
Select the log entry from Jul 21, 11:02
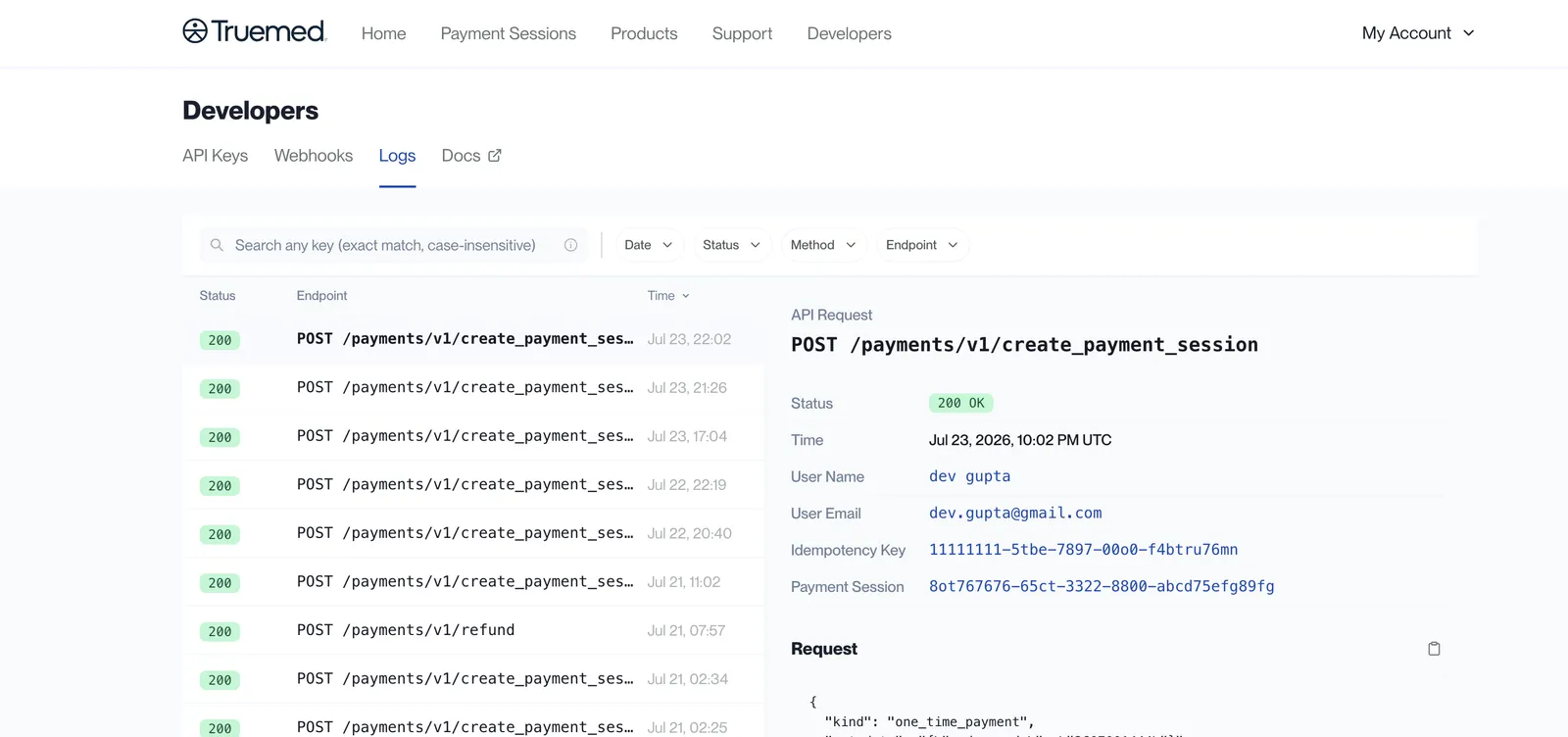click(473, 582)
